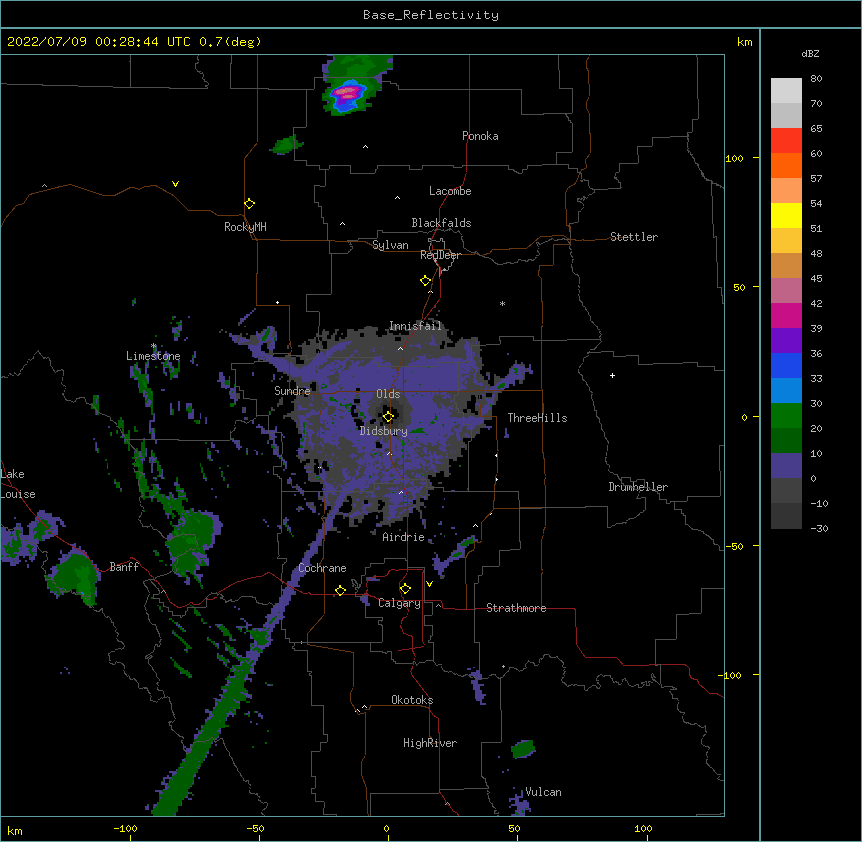
Task: Click the RedDeer city label
Action: 440,255
